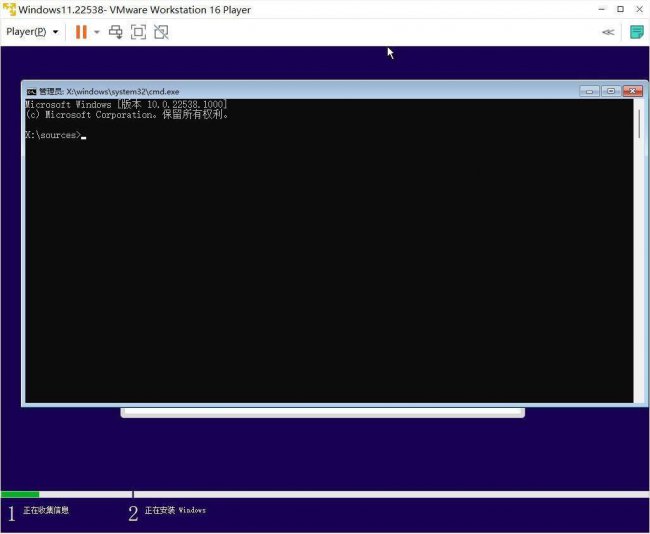Click the cmd.exe vertical scrollbar thumb
Viewport: 650px width, 534px height.
pos(639,124)
